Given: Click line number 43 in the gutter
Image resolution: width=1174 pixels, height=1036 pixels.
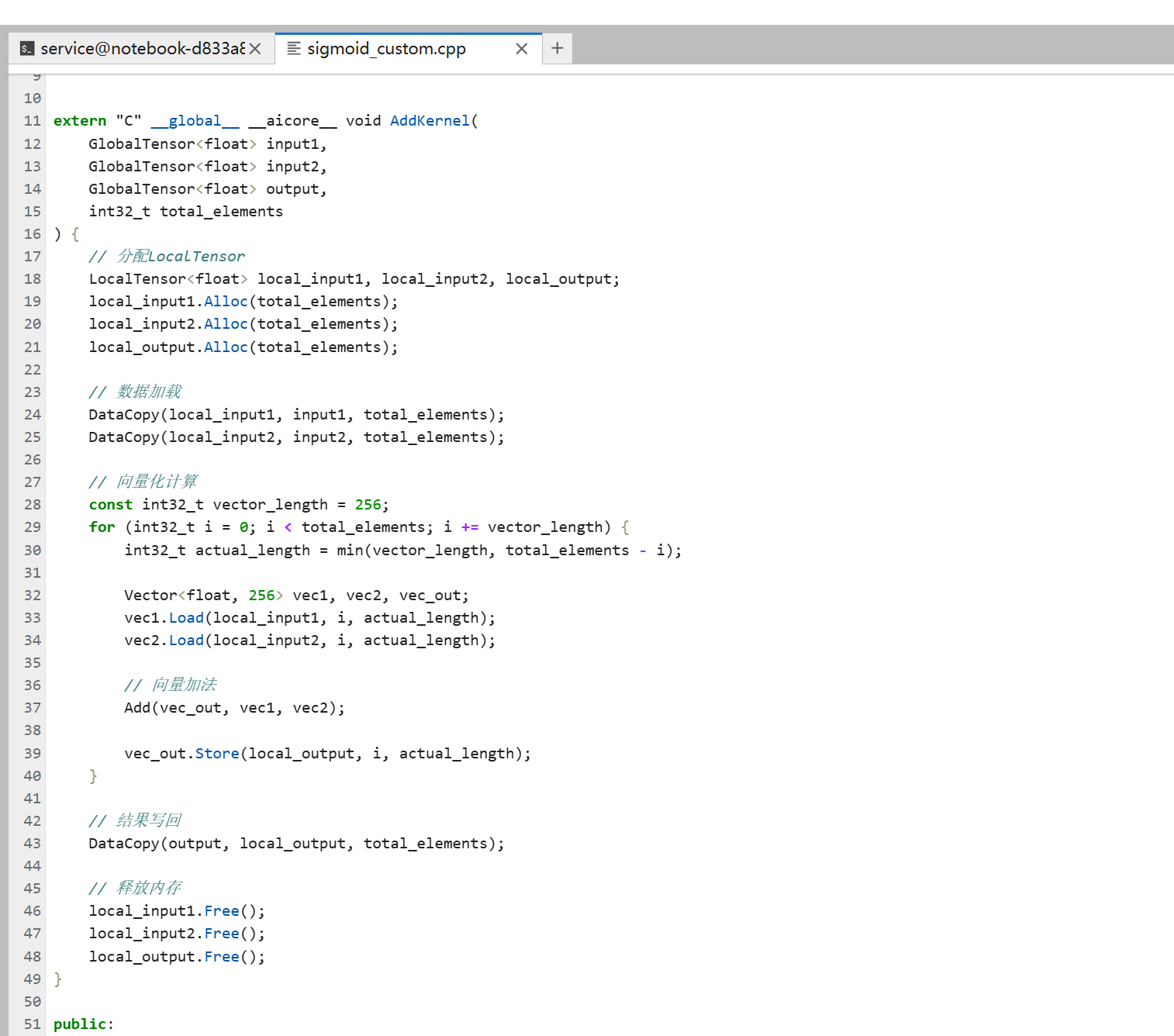Looking at the screenshot, I should 32,844.
